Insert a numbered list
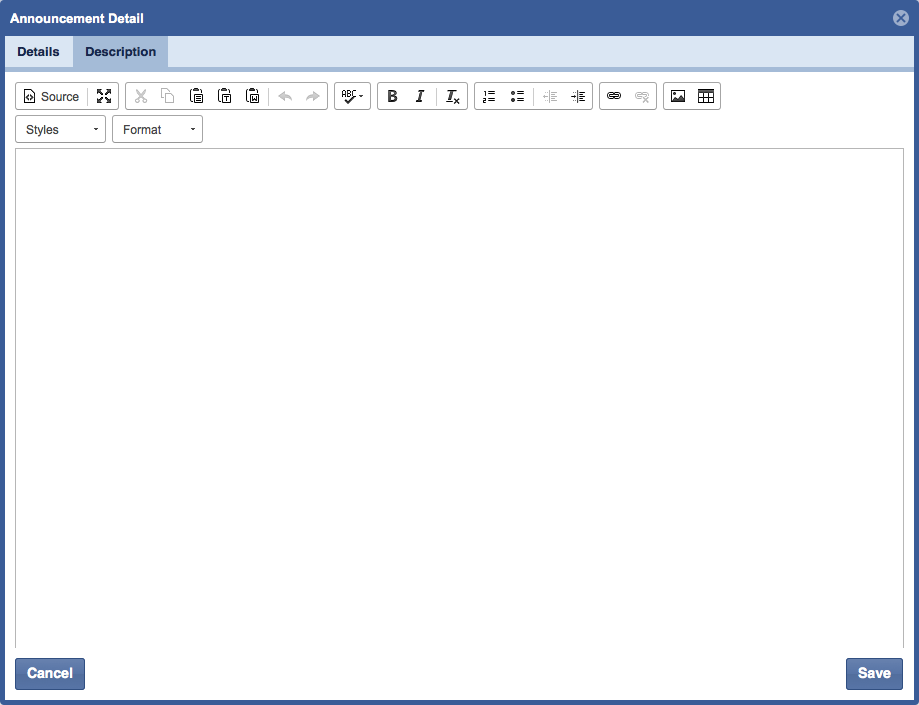Image resolution: width=919 pixels, height=705 pixels. (489, 97)
